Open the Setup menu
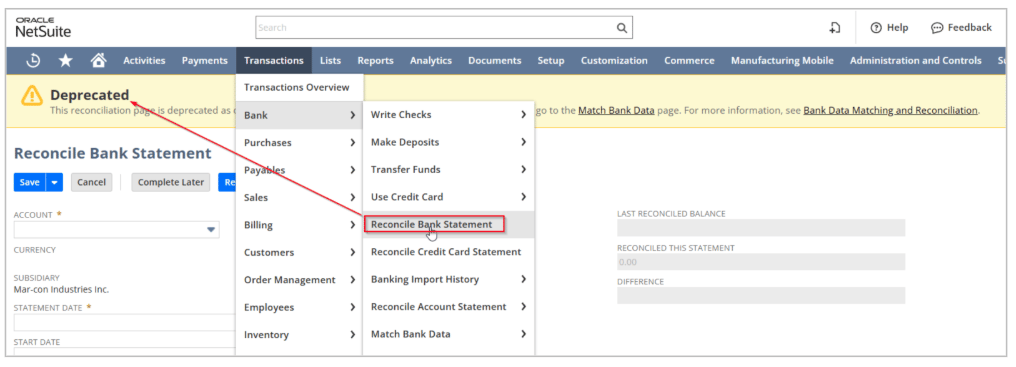 551,60
